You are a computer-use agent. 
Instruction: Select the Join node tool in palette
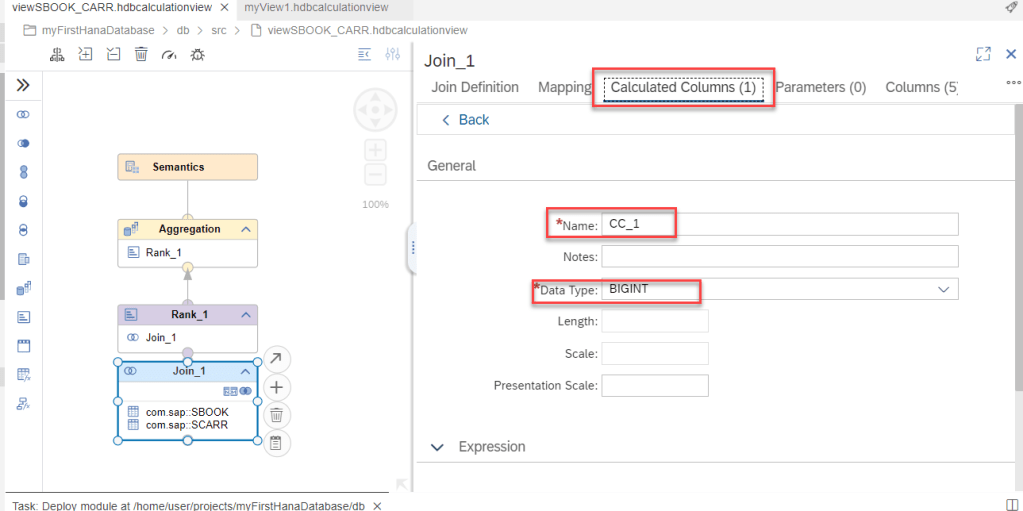23,115
